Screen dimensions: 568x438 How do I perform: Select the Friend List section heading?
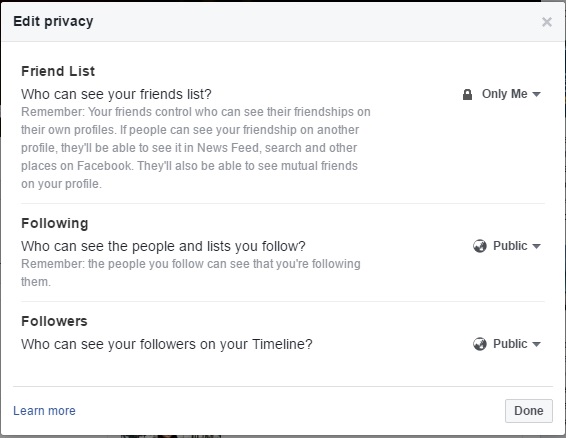(x=58, y=71)
